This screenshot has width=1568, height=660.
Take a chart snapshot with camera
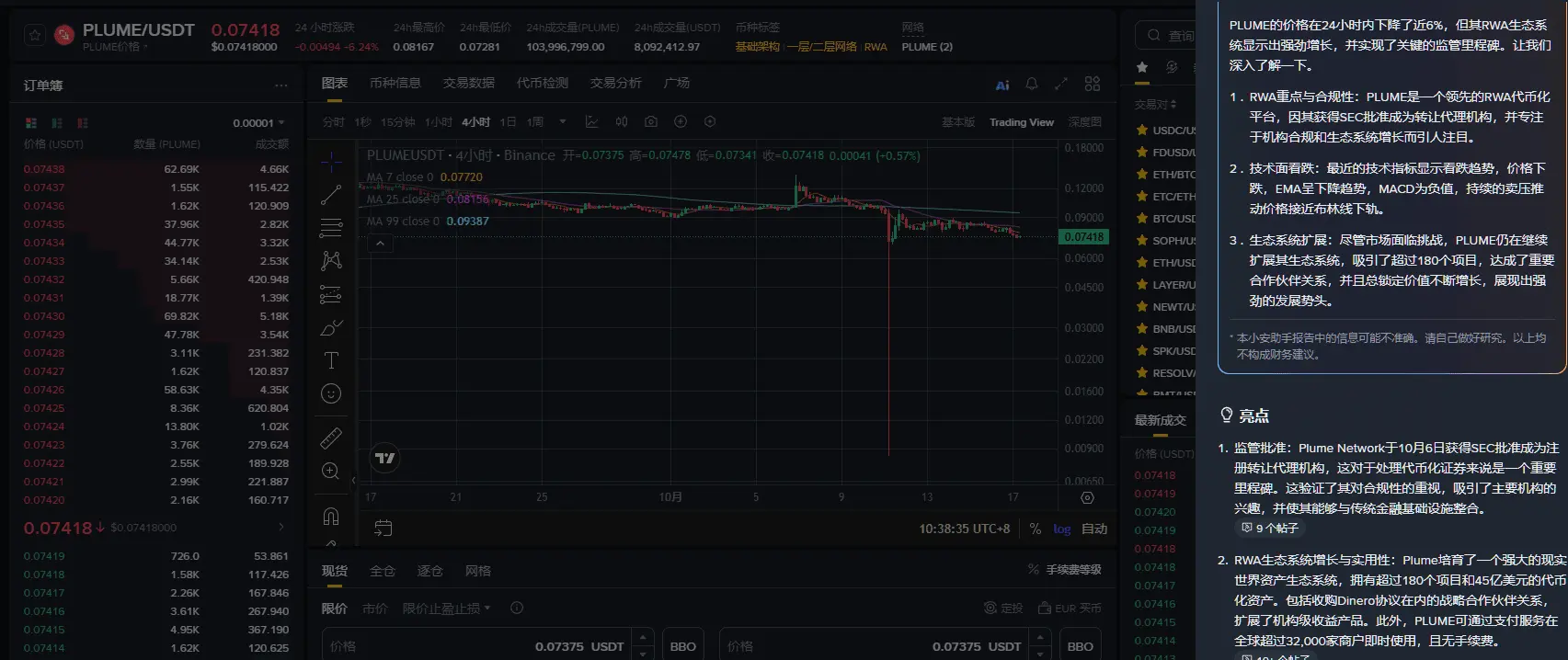[x=651, y=121]
